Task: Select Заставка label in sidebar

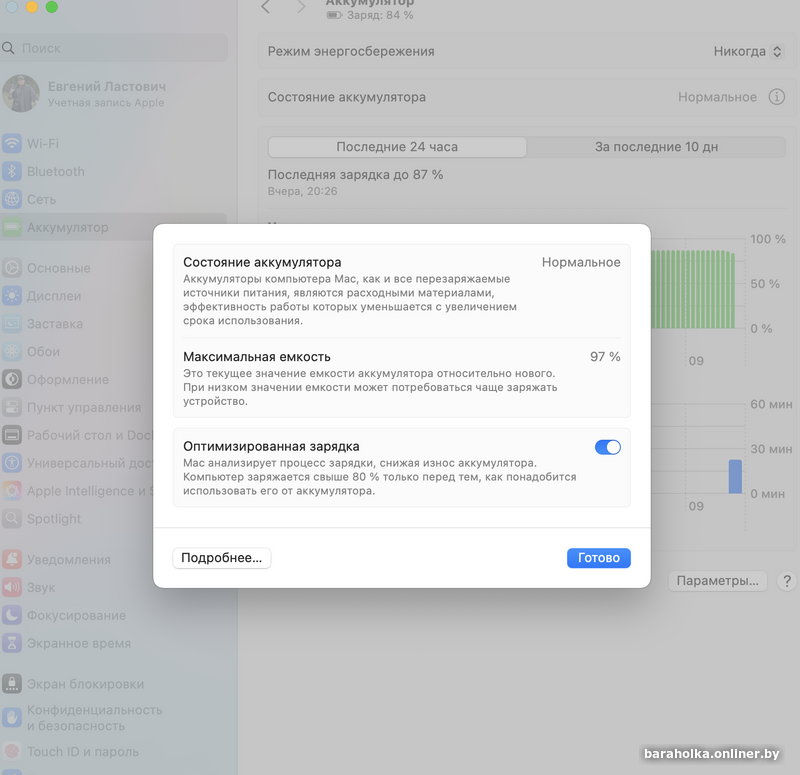Action: click(55, 323)
